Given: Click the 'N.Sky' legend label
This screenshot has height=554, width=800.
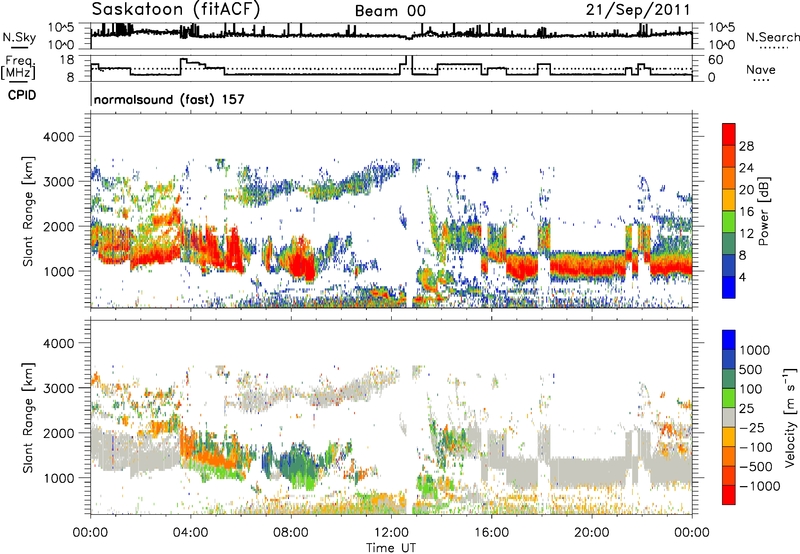Looking at the screenshot, I should [19, 37].
